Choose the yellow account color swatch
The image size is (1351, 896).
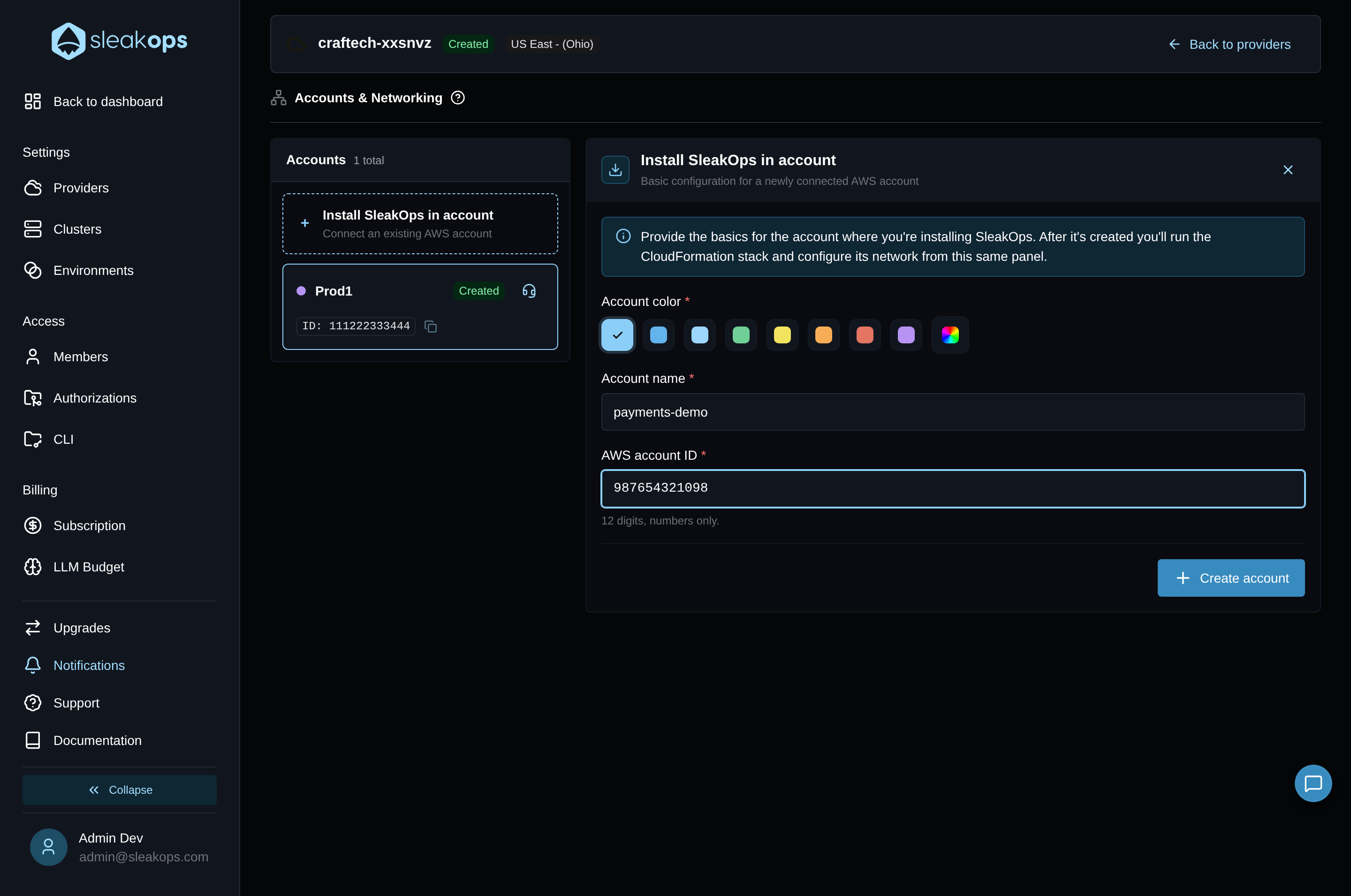[782, 335]
